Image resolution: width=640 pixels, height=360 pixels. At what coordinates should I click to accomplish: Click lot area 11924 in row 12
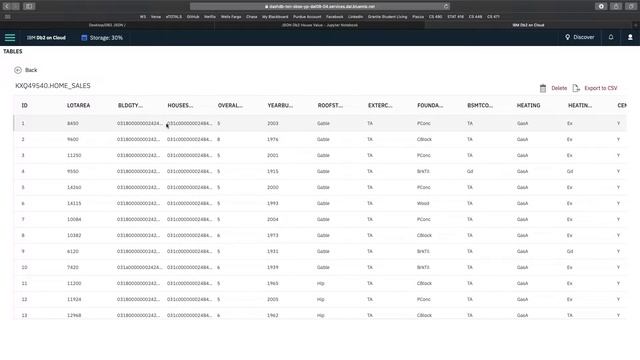pyautogui.click(x=74, y=299)
